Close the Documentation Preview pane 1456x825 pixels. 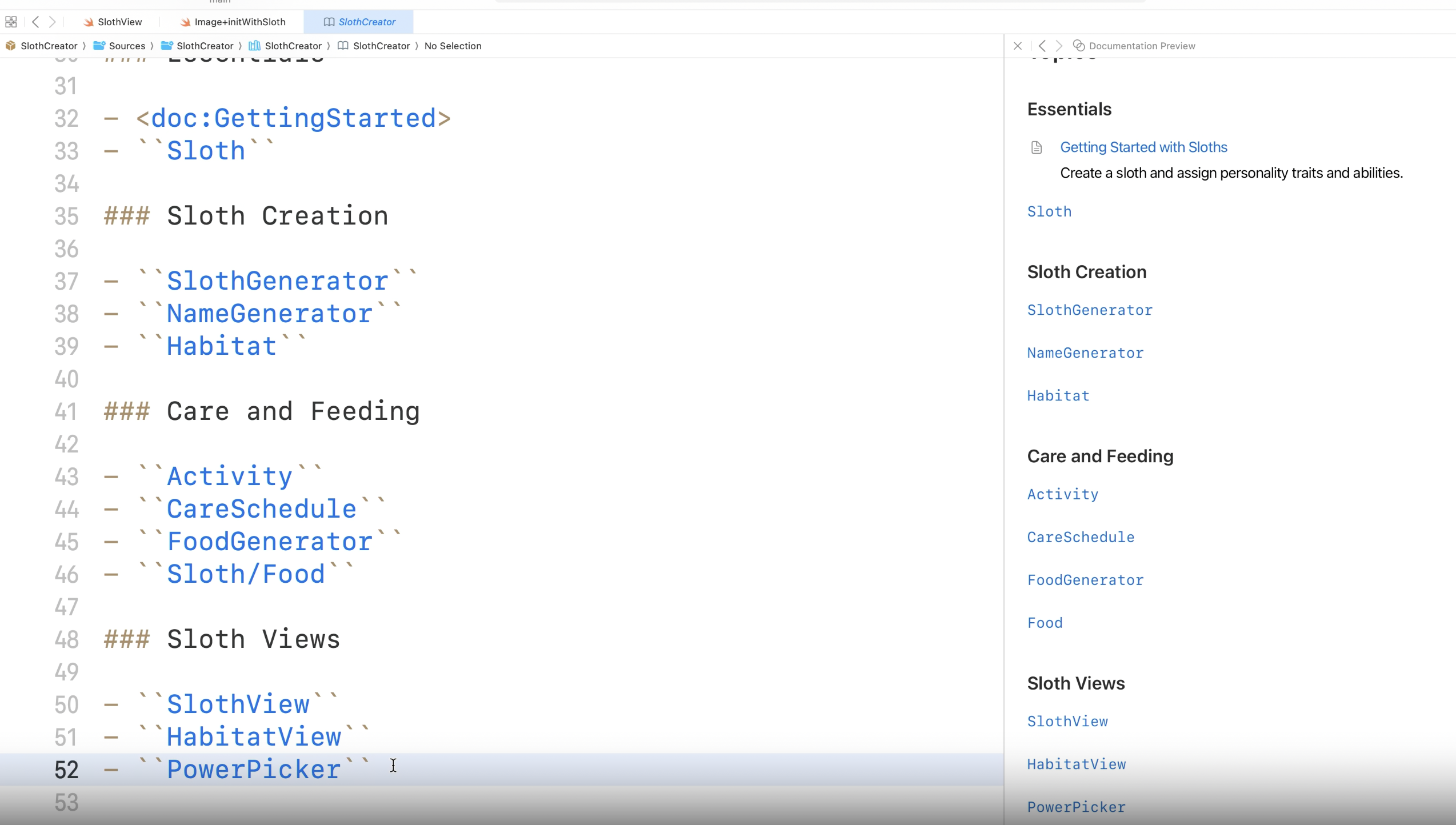(1017, 46)
